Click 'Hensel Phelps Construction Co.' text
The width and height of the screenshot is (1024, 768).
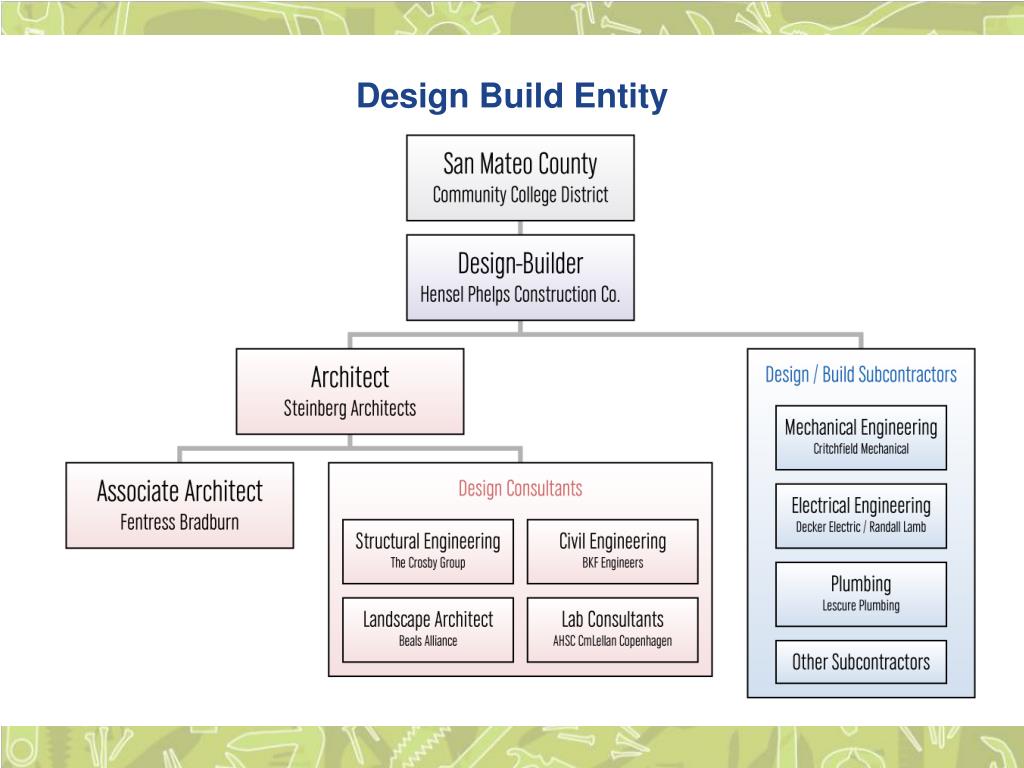click(520, 295)
